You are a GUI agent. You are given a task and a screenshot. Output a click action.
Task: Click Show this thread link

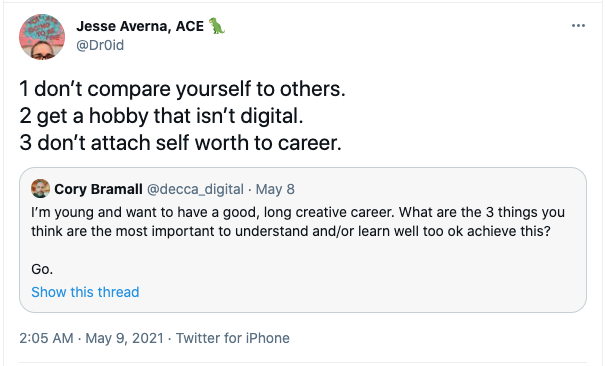(x=85, y=292)
